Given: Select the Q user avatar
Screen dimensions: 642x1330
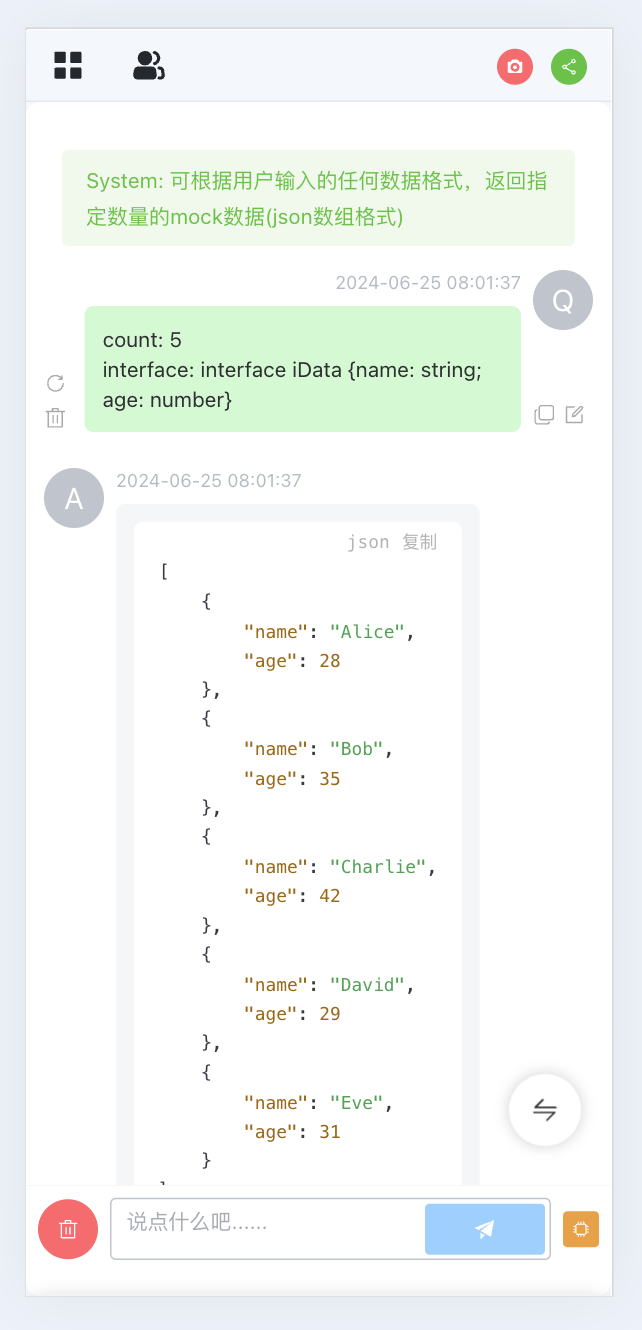Looking at the screenshot, I should [562, 300].
